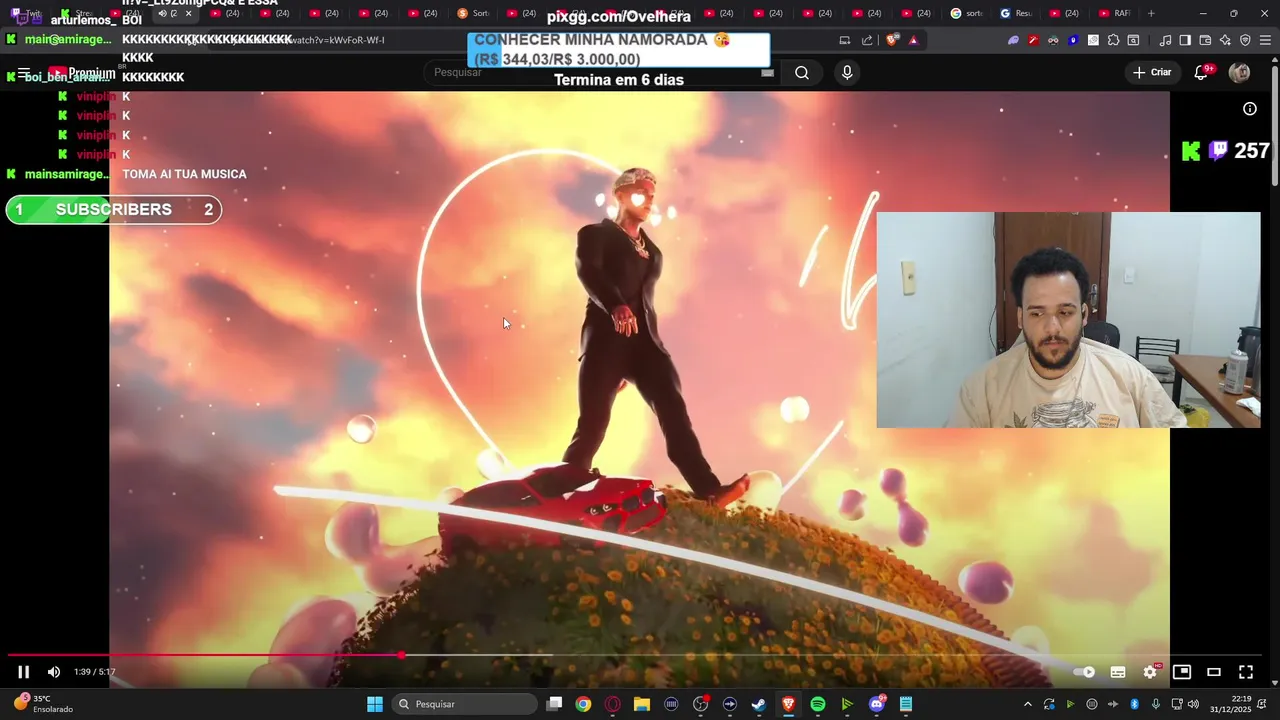Show hidden system tray icons

(1027, 704)
